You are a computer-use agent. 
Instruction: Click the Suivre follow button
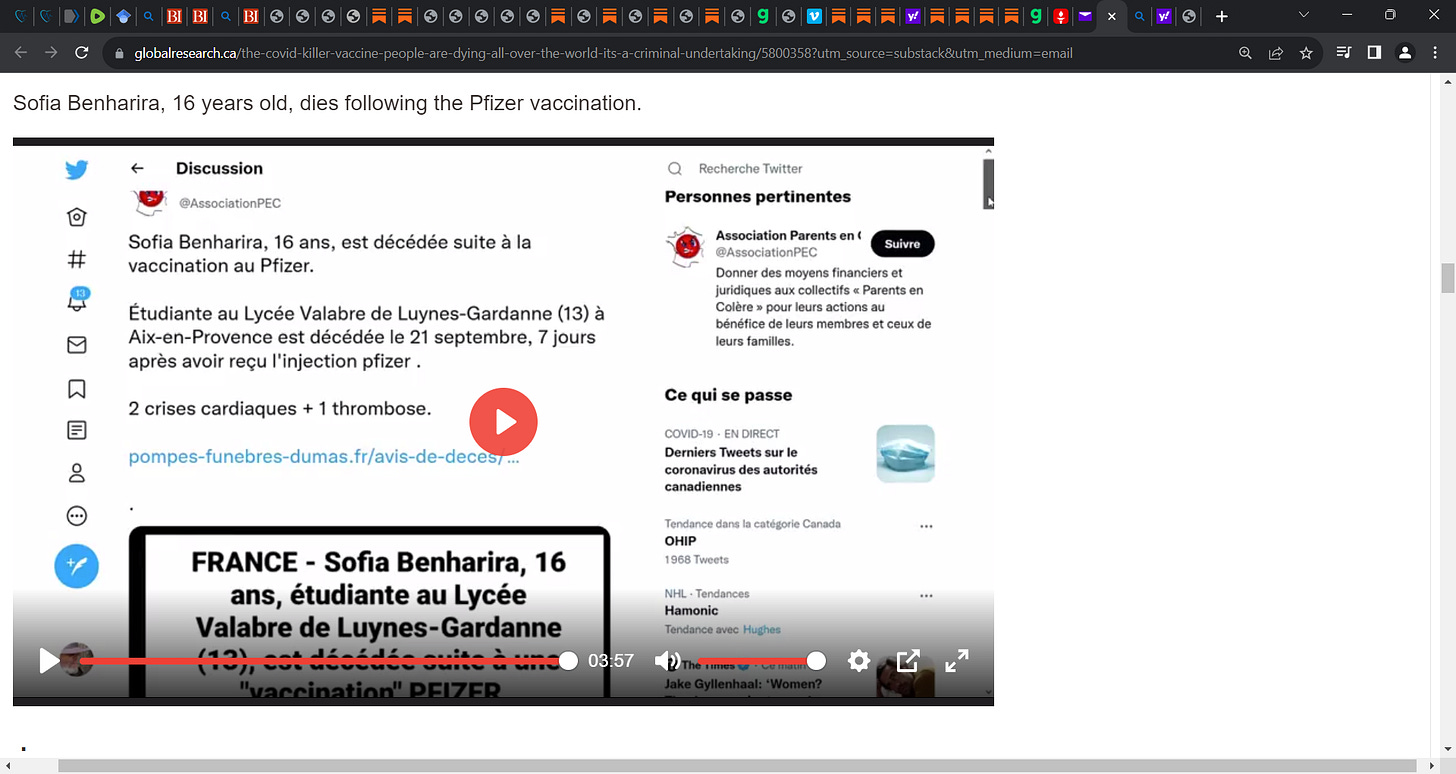[902, 244]
